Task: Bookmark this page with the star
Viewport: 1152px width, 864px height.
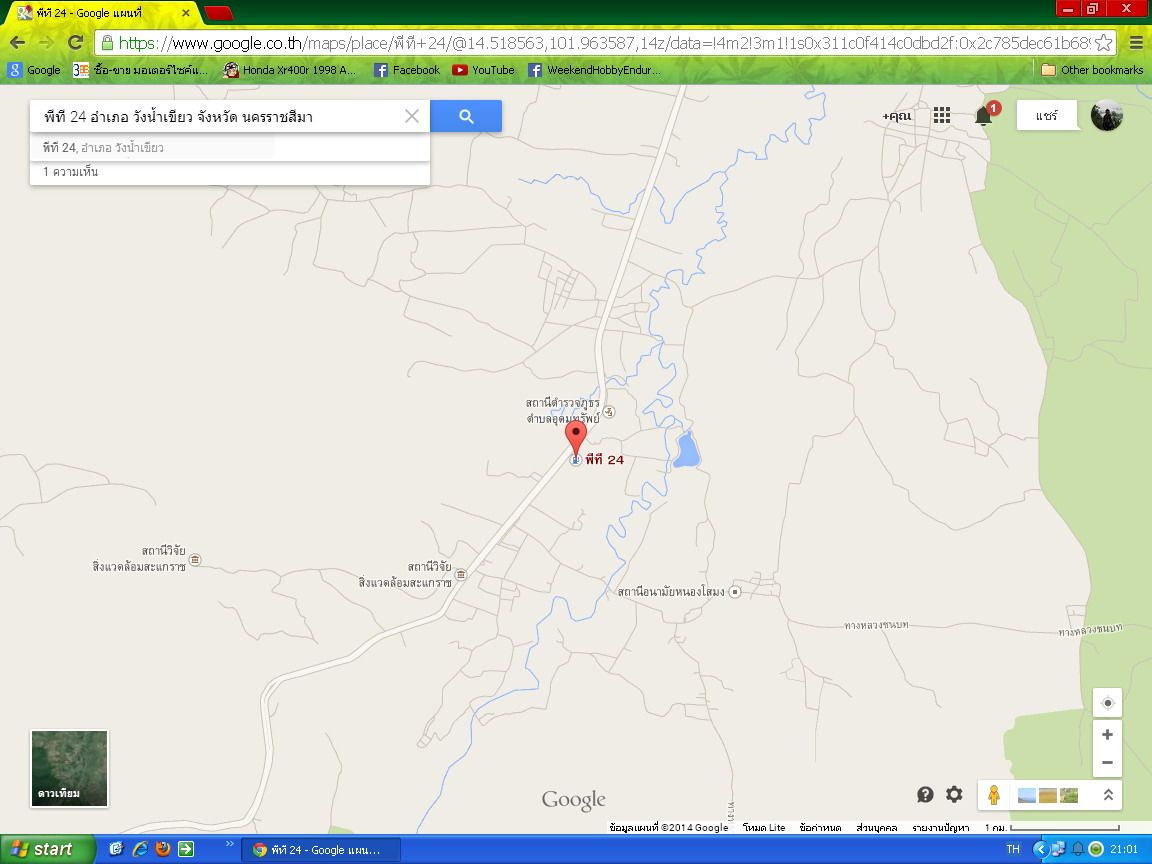Action: (1103, 42)
